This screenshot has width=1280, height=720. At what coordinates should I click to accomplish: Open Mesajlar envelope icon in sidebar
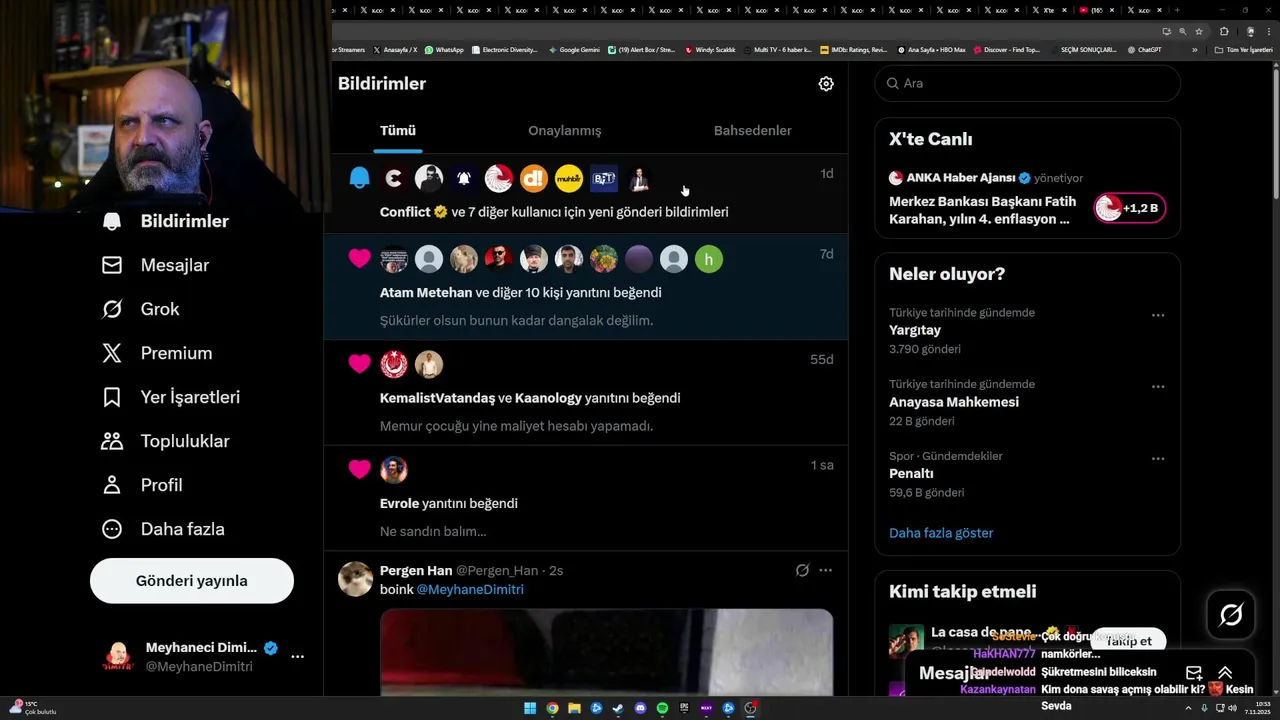click(112, 265)
